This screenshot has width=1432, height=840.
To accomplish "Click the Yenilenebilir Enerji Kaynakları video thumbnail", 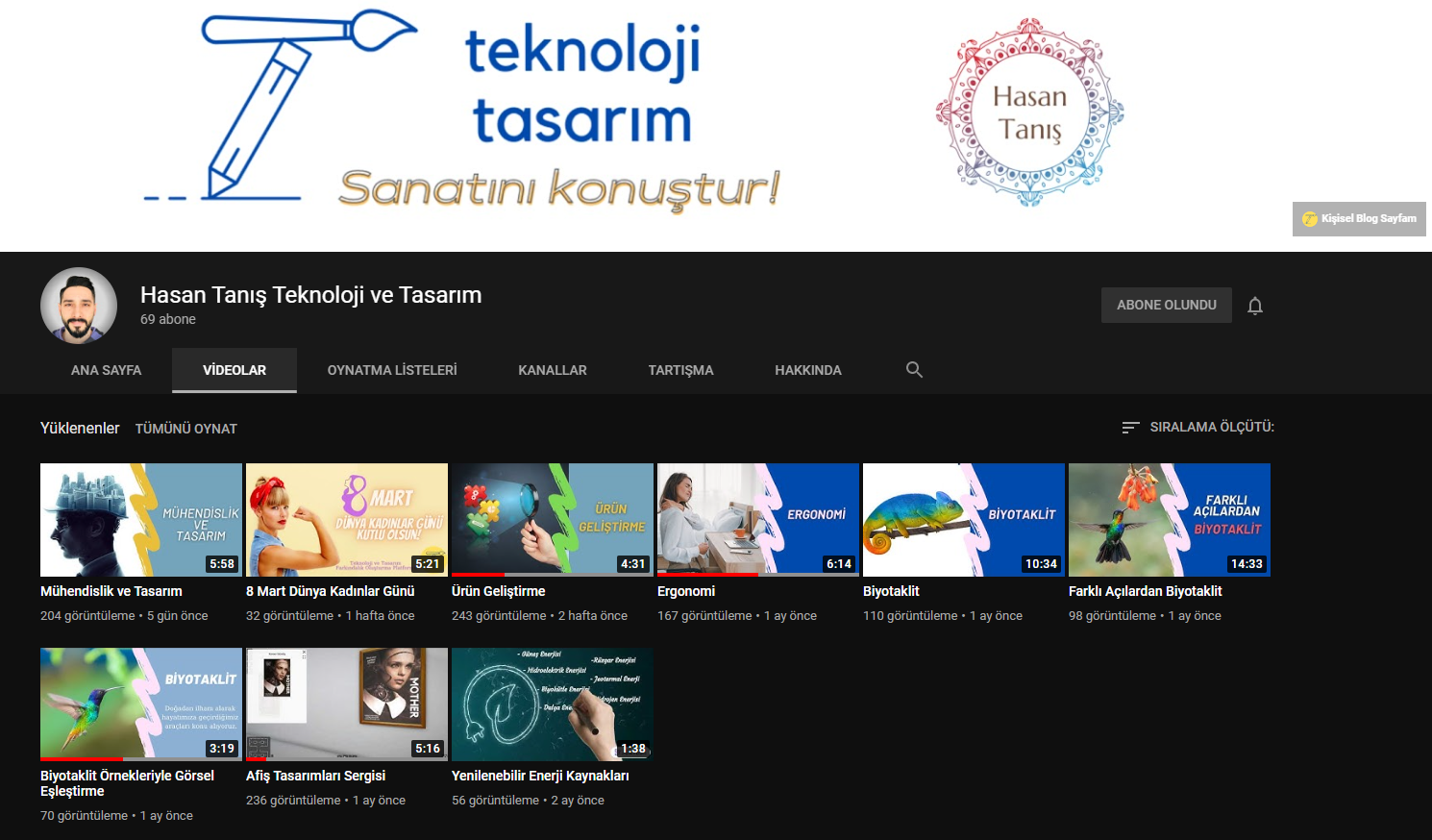I will tap(553, 704).
